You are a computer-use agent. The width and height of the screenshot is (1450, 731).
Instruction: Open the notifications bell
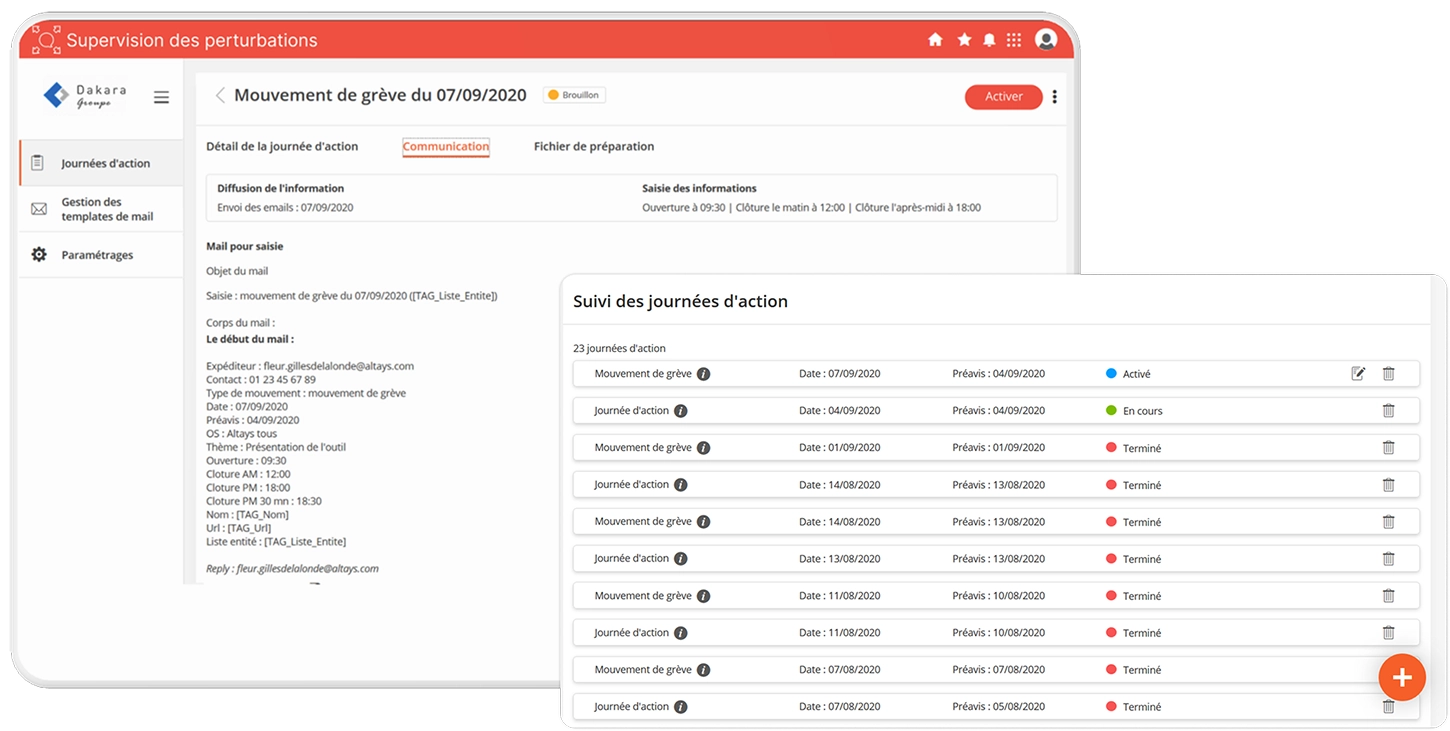pyautogui.click(x=989, y=40)
